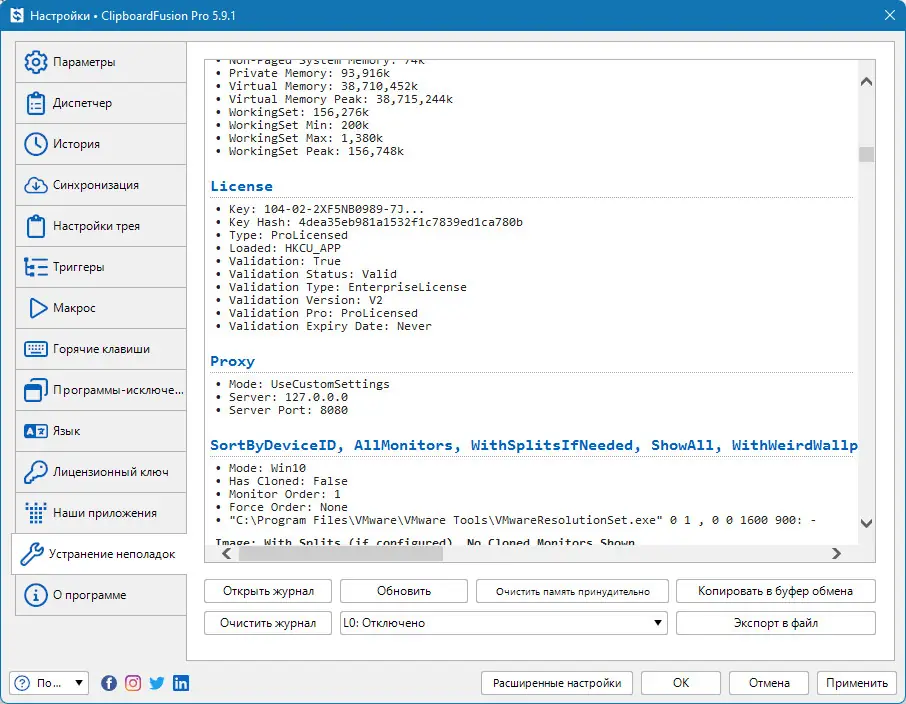Click the Экспорт в файл button
This screenshot has height=704, width=906.
(775, 623)
